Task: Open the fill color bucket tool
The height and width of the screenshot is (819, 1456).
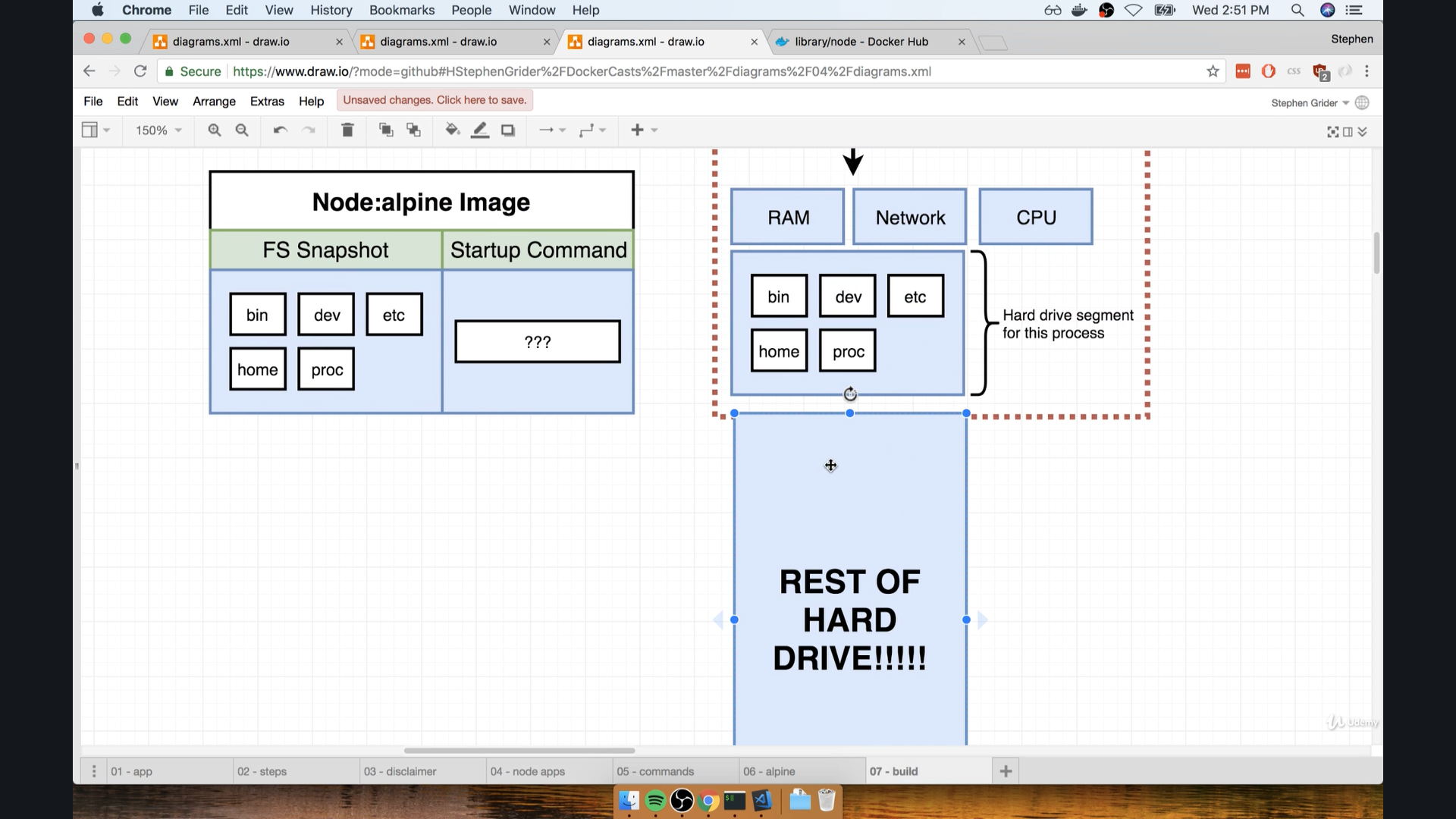Action: [x=453, y=130]
